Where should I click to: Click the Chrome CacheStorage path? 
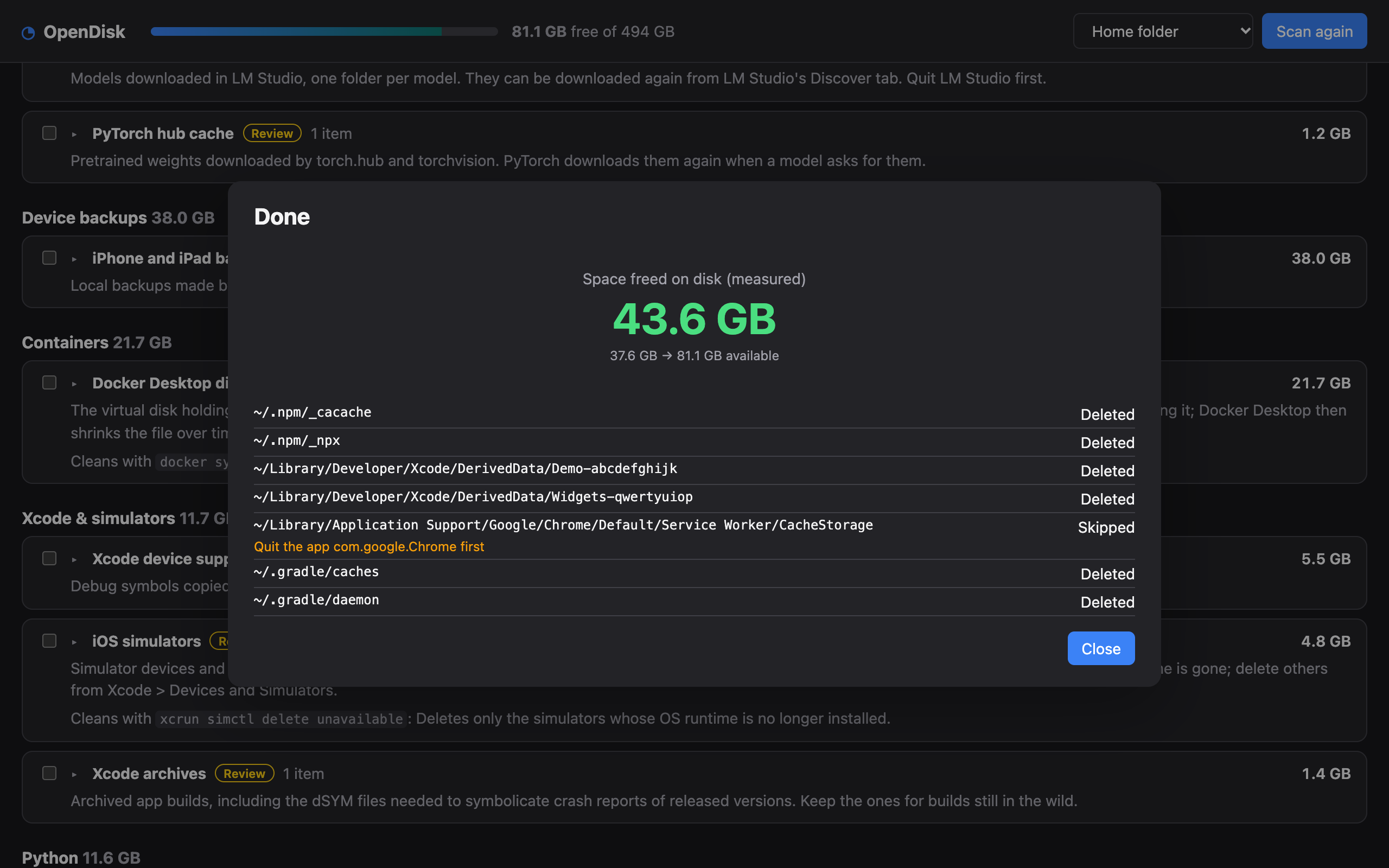(563, 525)
